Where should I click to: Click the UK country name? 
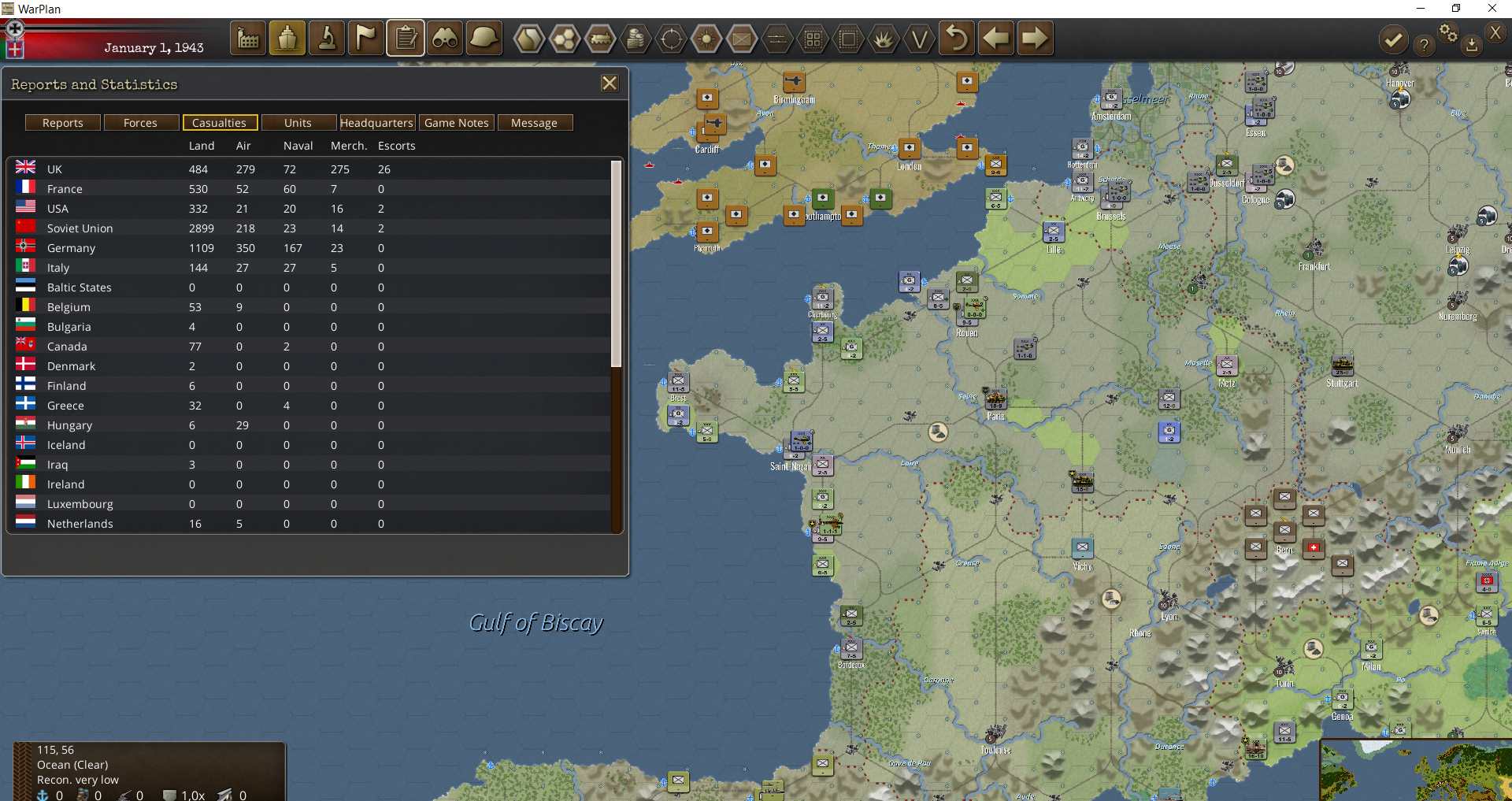[54, 169]
